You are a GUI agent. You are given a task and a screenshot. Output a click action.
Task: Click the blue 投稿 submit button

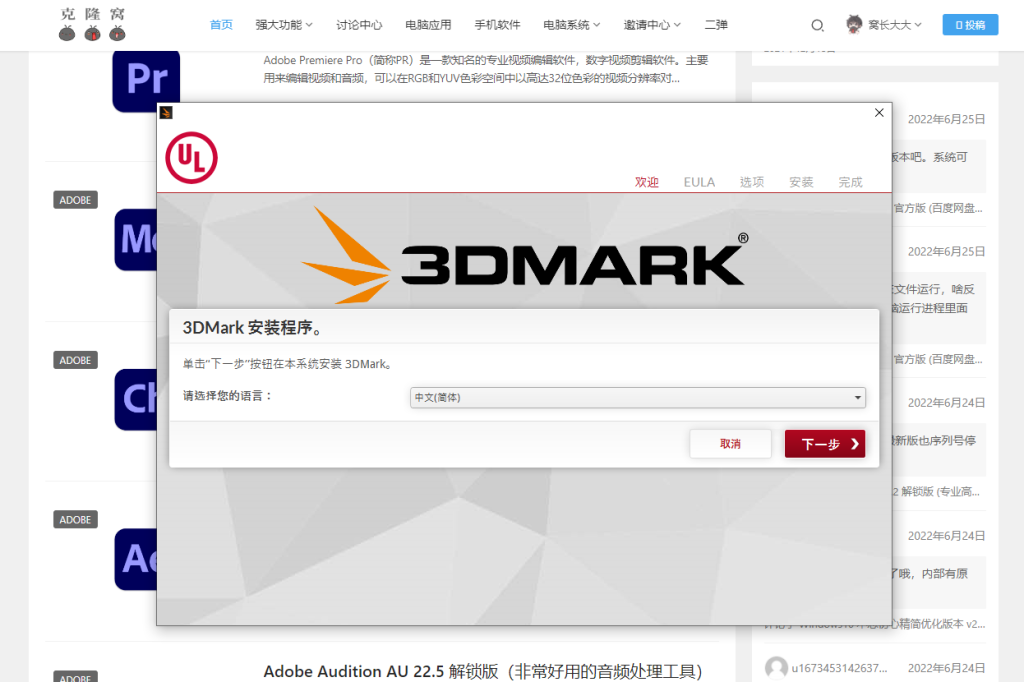pos(970,25)
